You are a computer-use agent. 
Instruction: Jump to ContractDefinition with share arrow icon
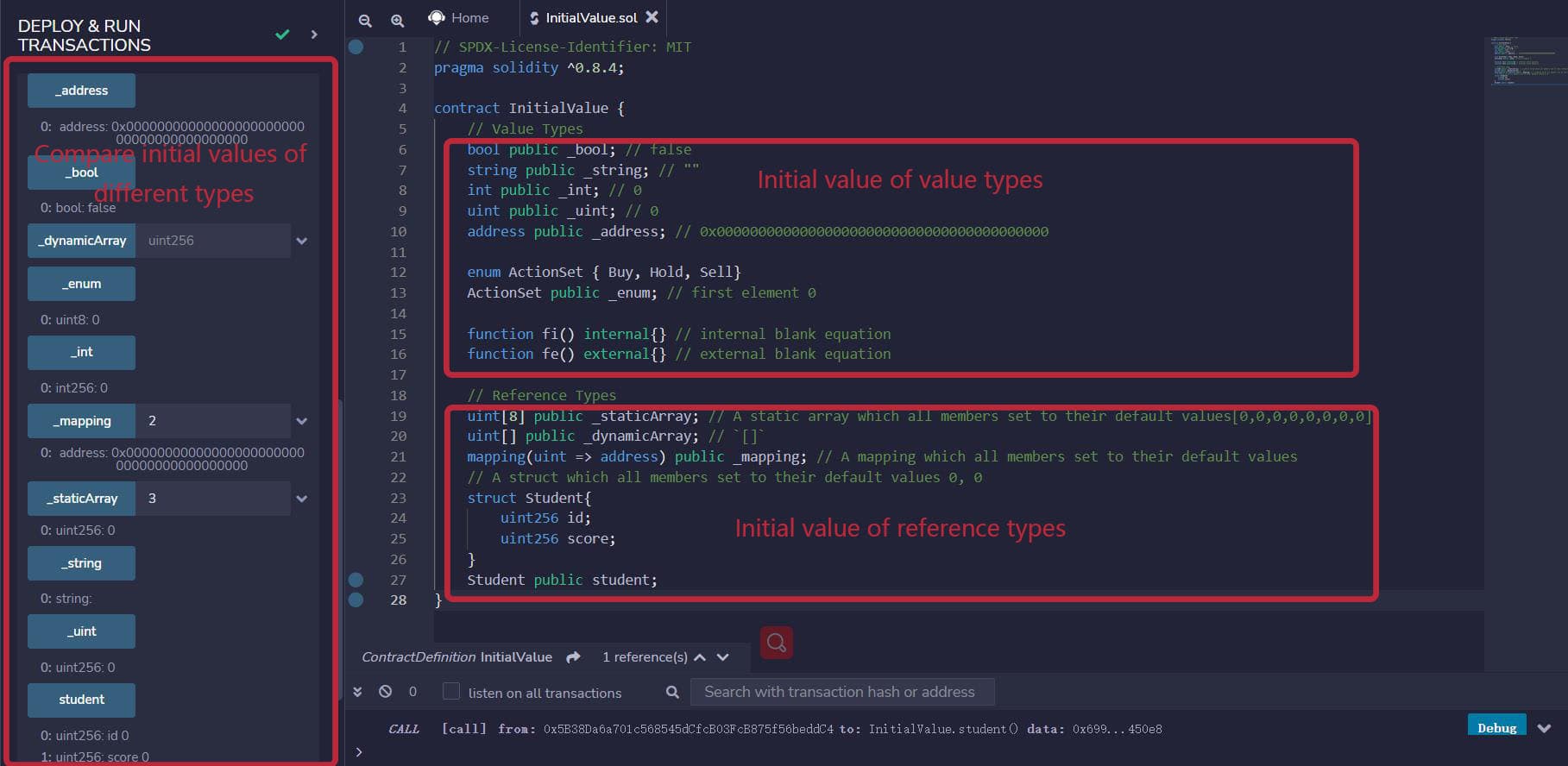(x=573, y=657)
